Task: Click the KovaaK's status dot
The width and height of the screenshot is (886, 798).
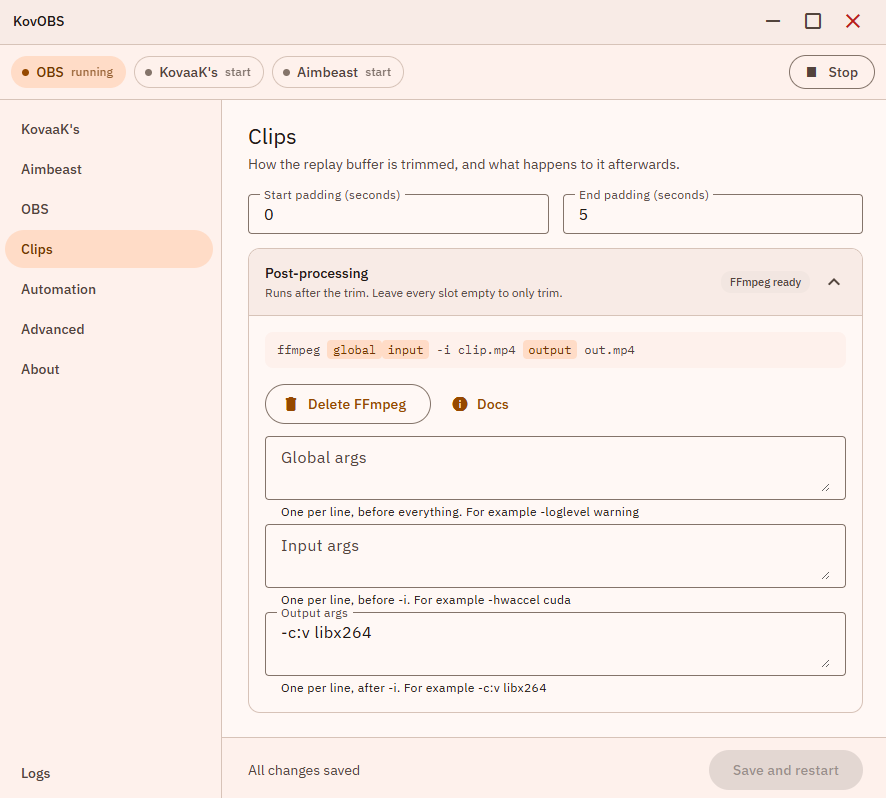Action: (149, 72)
